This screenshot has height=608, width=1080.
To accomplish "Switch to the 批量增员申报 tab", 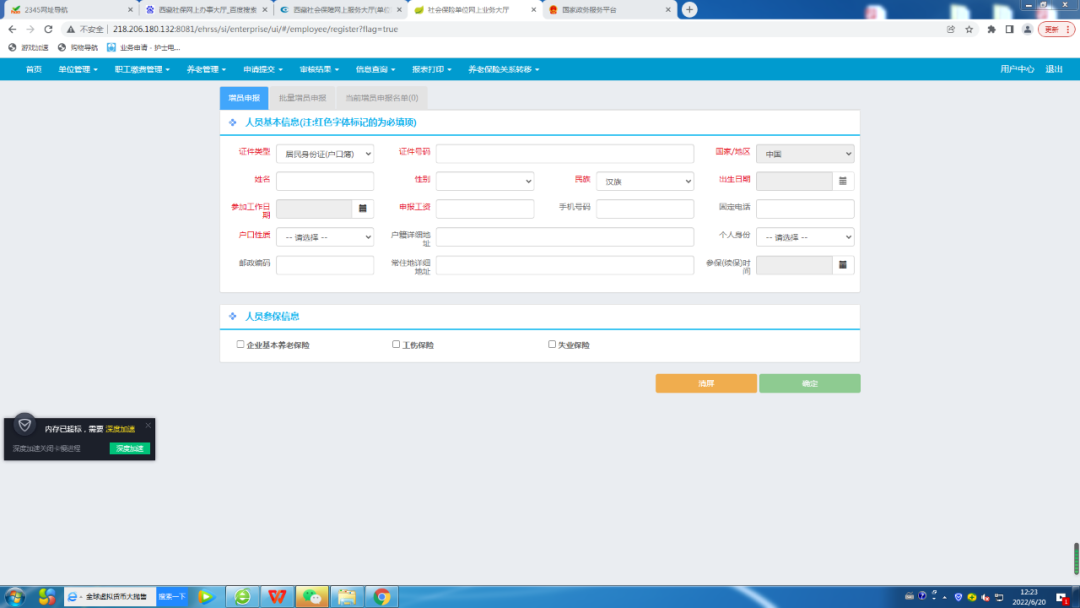I will [302, 98].
